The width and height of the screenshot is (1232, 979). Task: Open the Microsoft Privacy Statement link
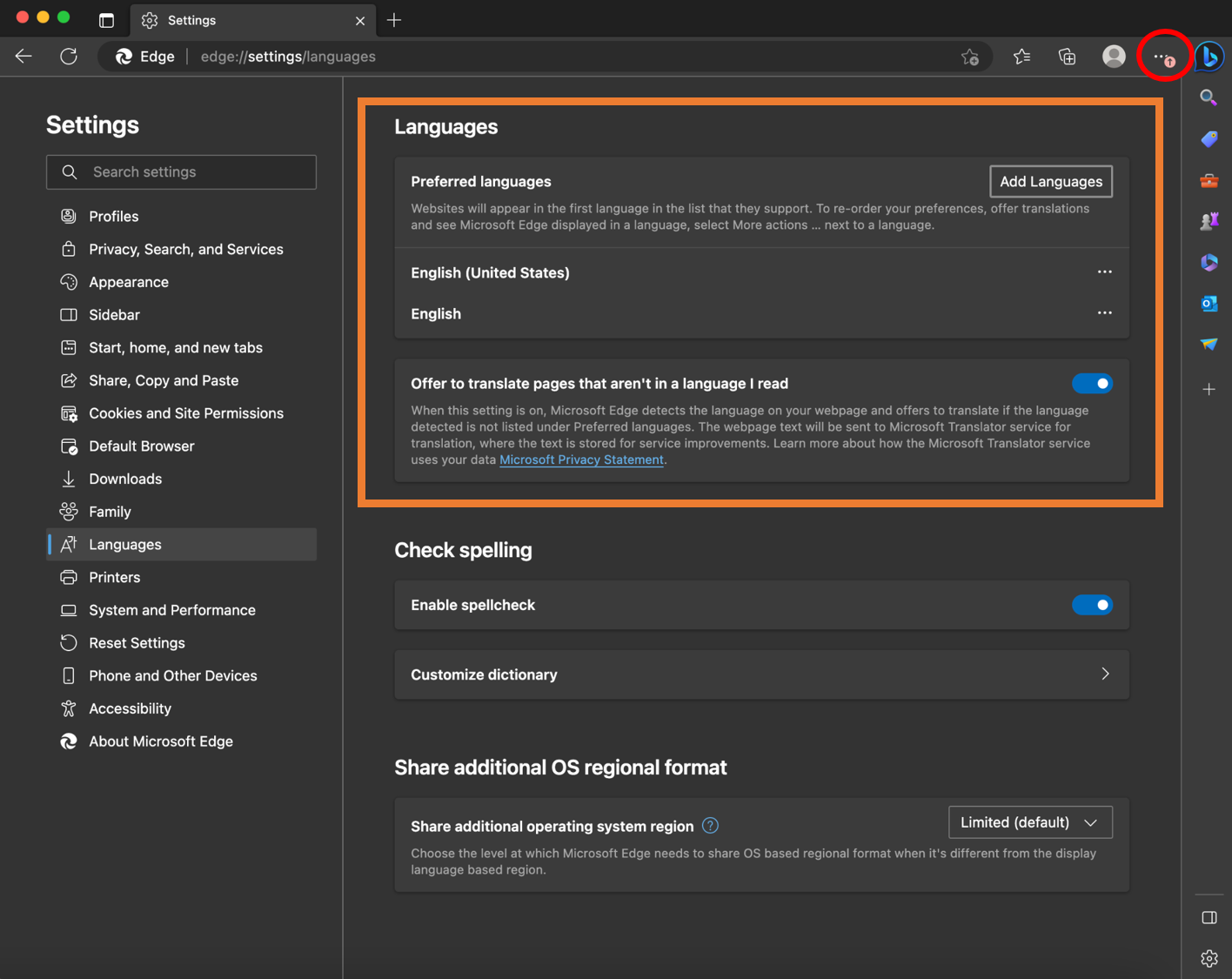[581, 459]
